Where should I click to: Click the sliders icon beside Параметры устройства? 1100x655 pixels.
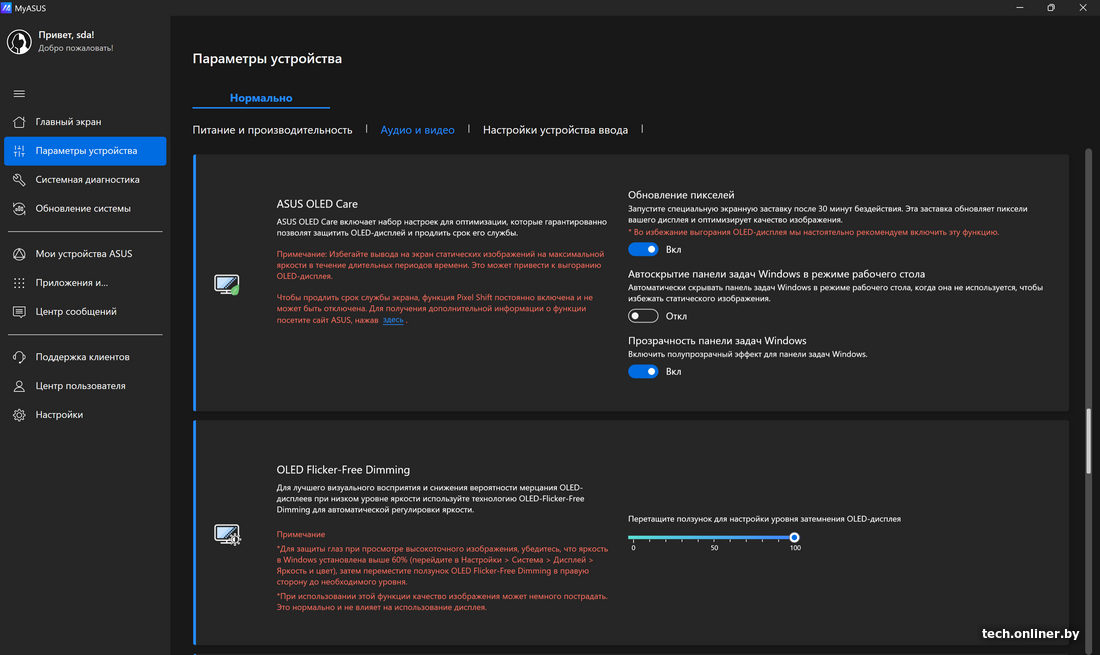[x=19, y=151]
